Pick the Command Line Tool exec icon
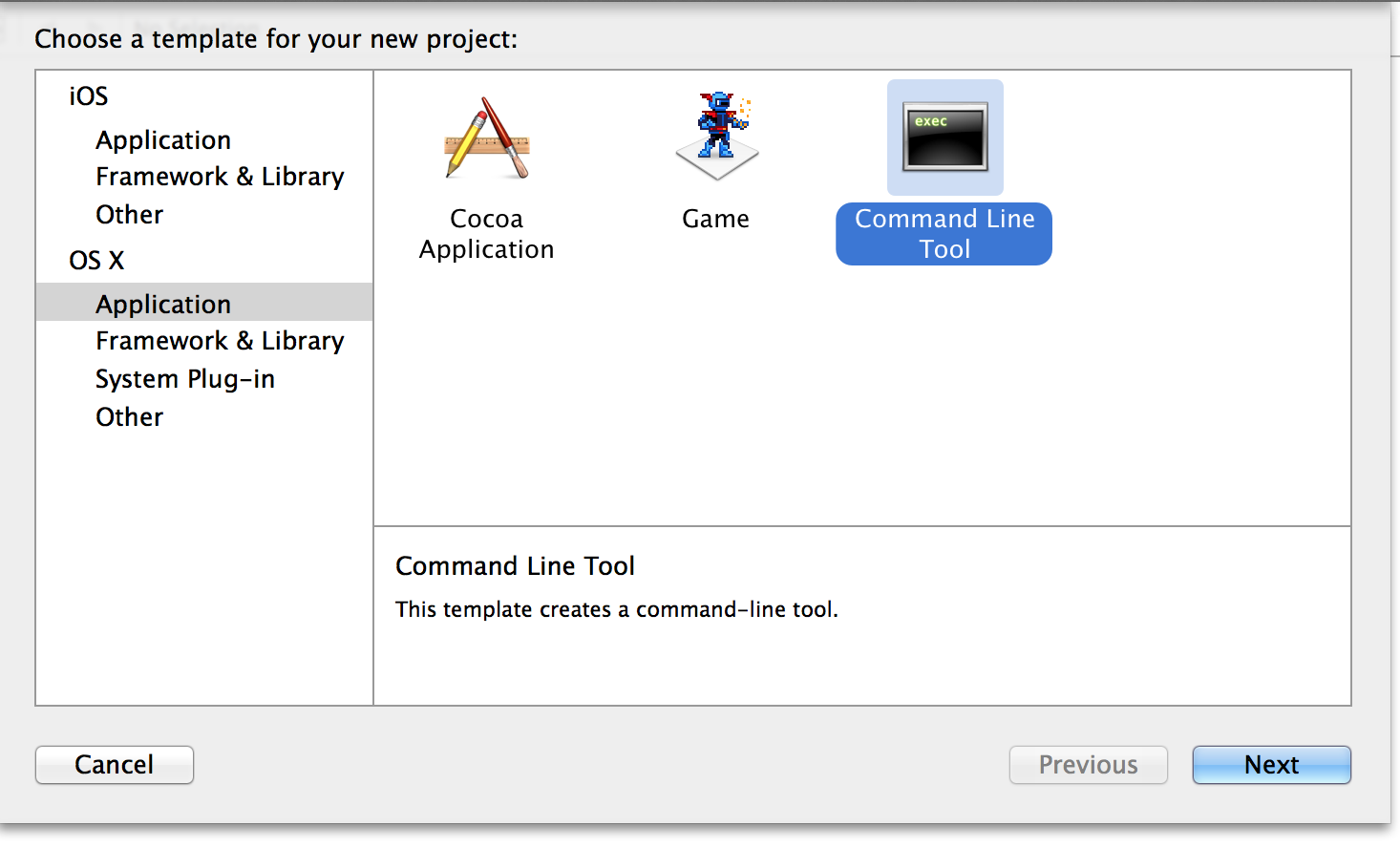 (945, 138)
